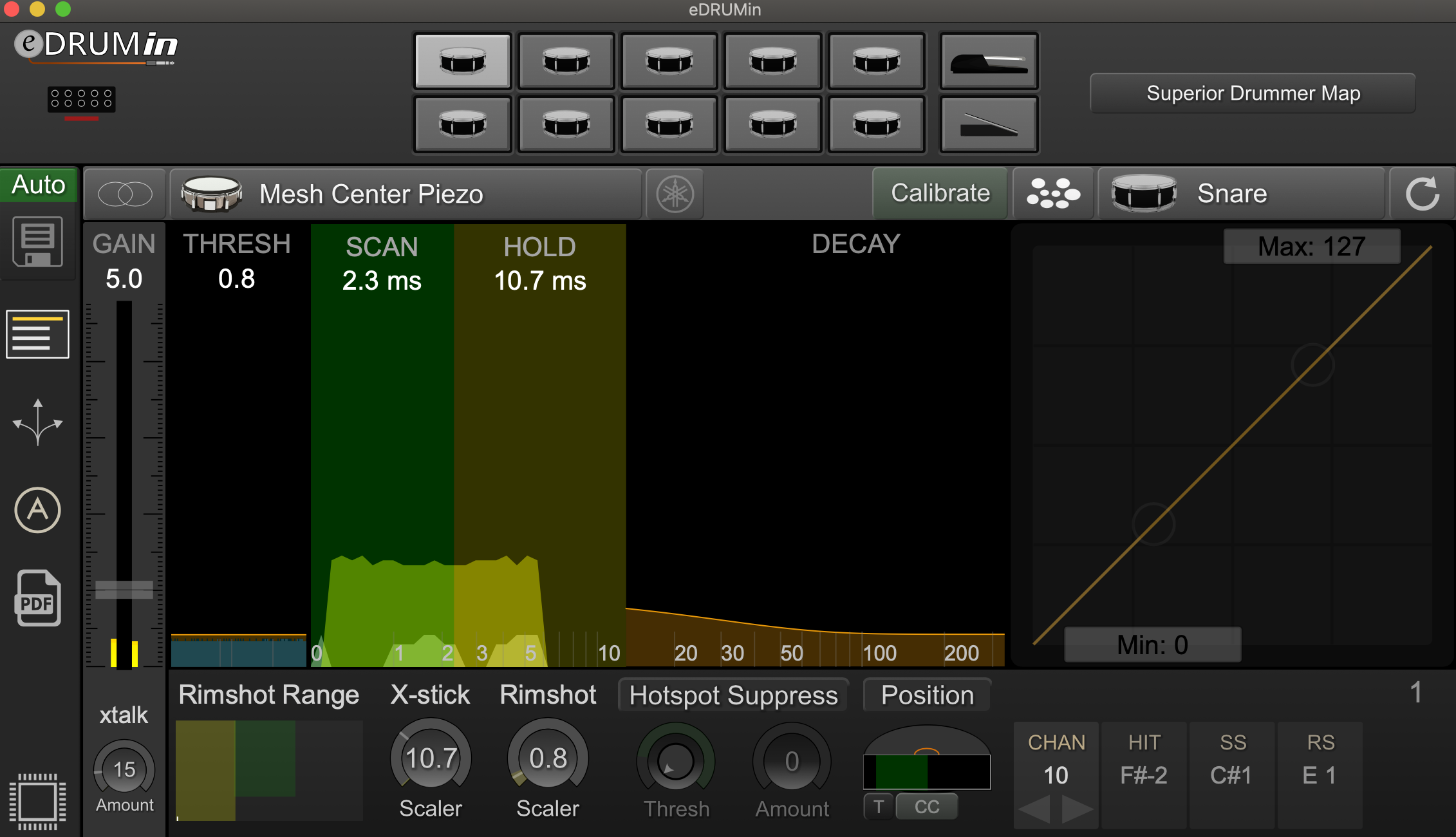The height and width of the screenshot is (837, 1456).
Task: Click the Yamaha logo button
Action: (x=675, y=194)
